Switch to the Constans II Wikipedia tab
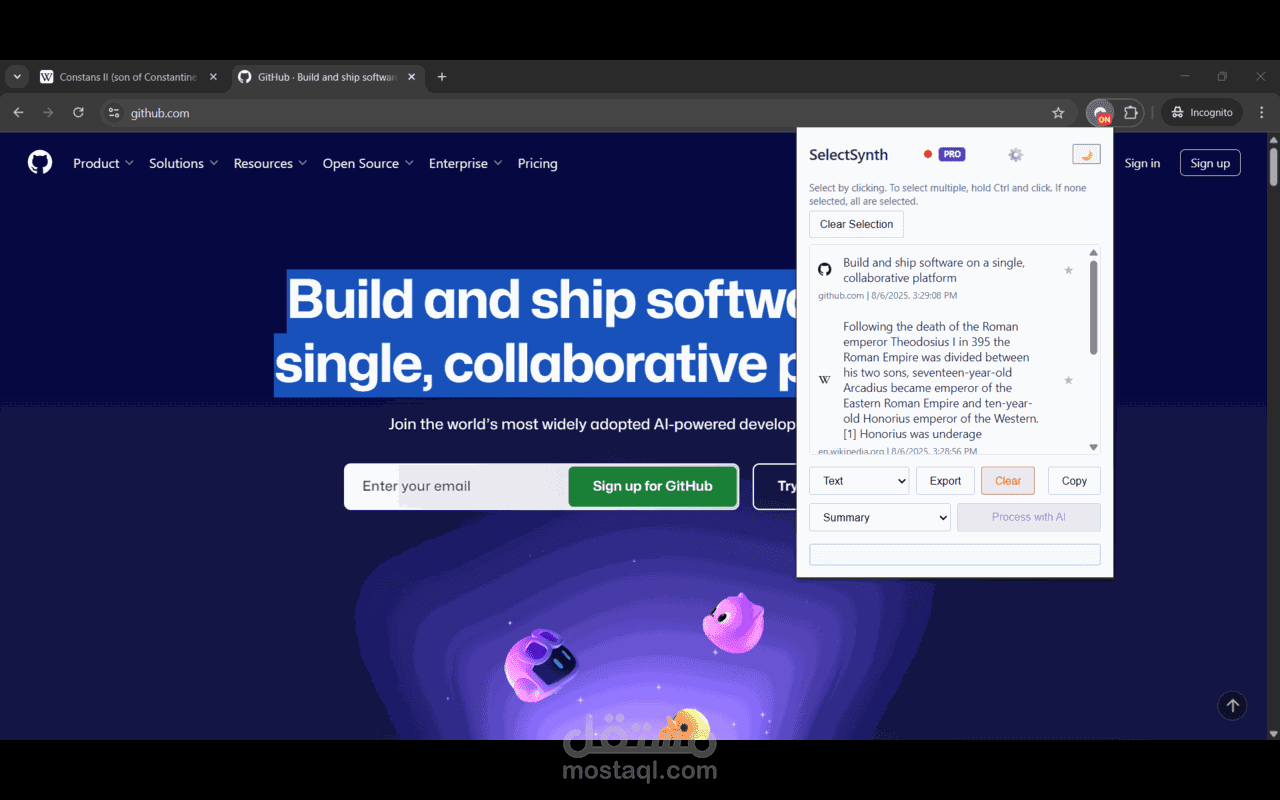This screenshot has width=1280, height=800. tap(129, 77)
